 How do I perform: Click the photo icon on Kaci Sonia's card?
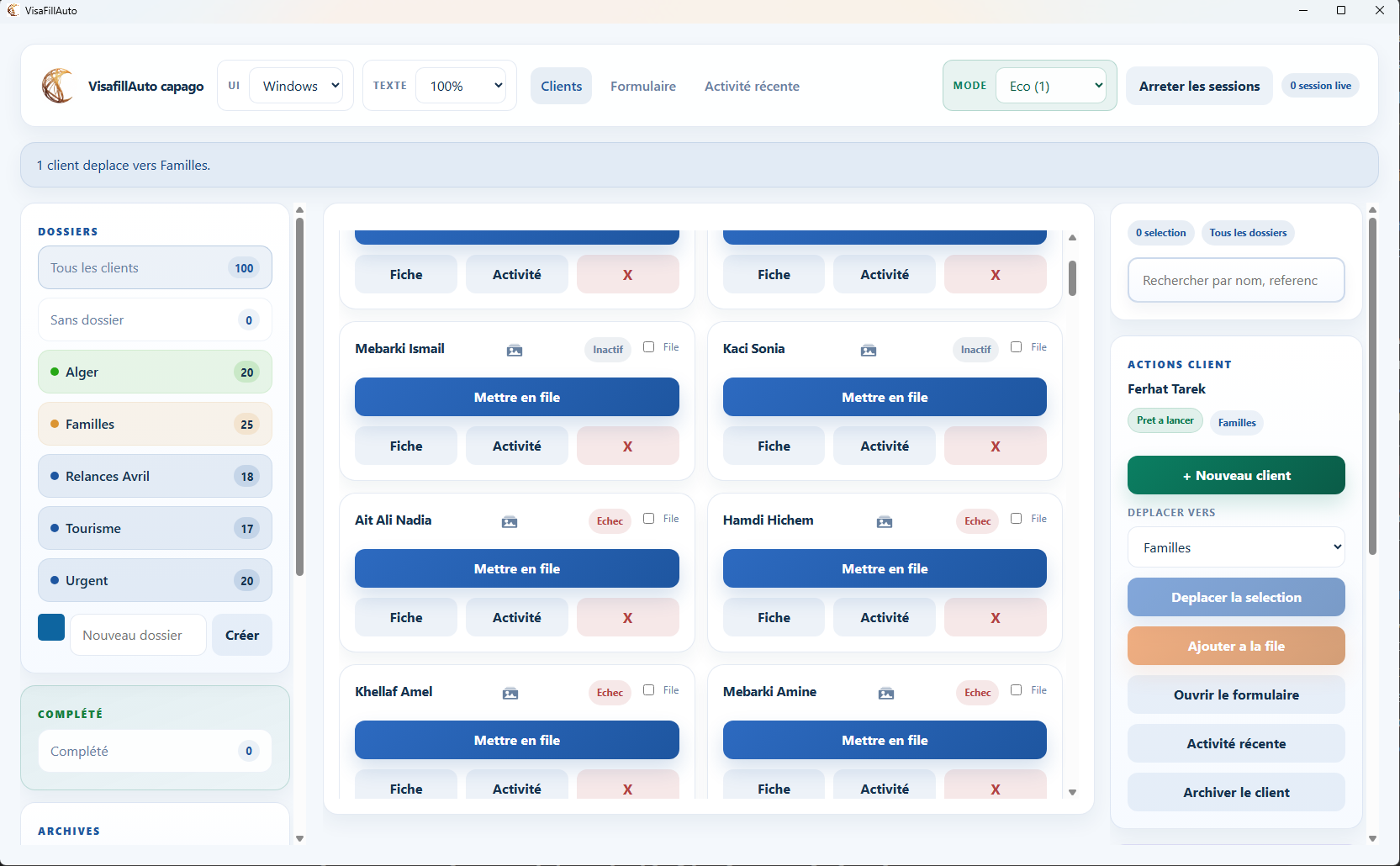869,351
